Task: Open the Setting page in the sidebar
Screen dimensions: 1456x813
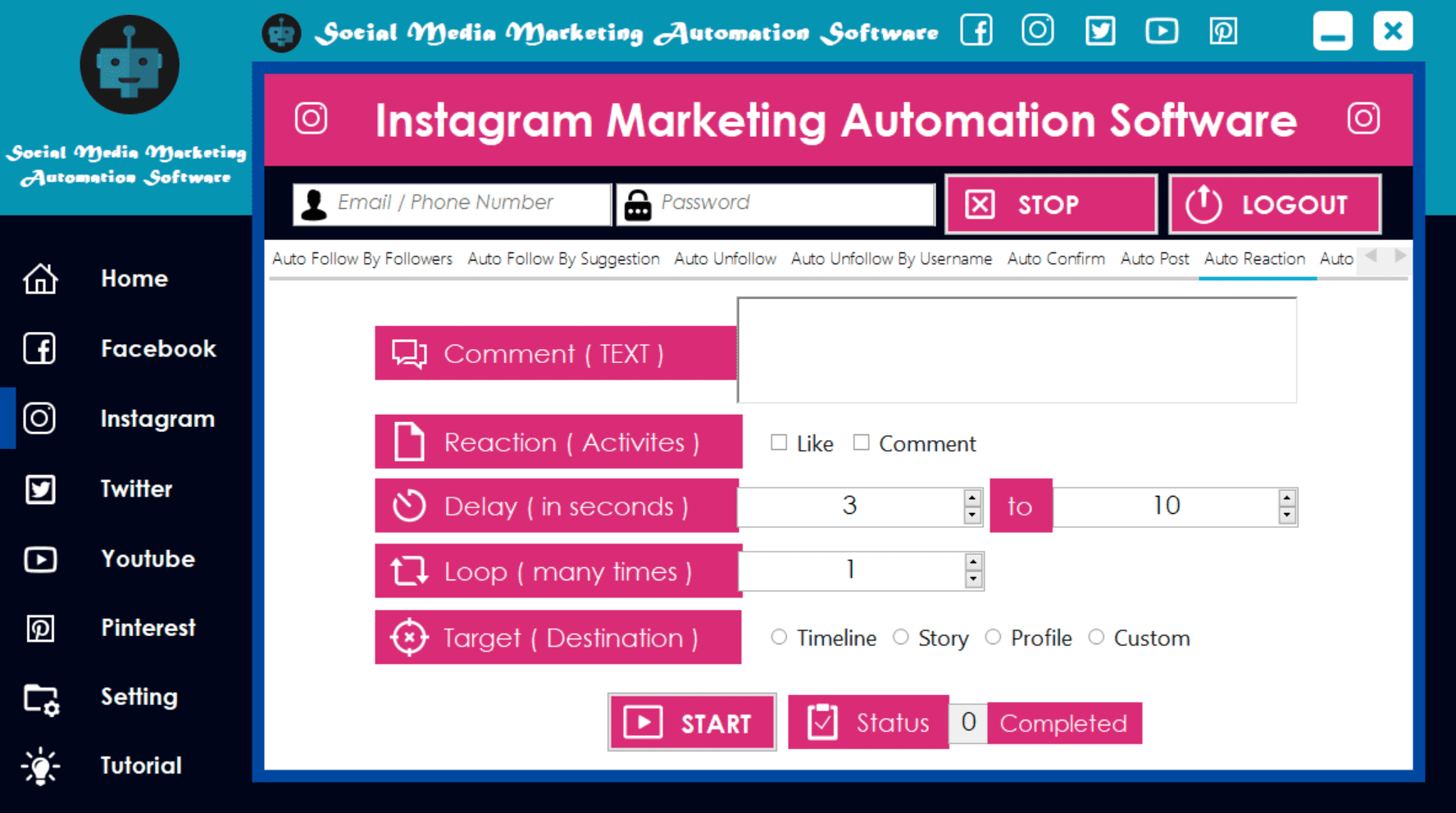Action: (139, 697)
